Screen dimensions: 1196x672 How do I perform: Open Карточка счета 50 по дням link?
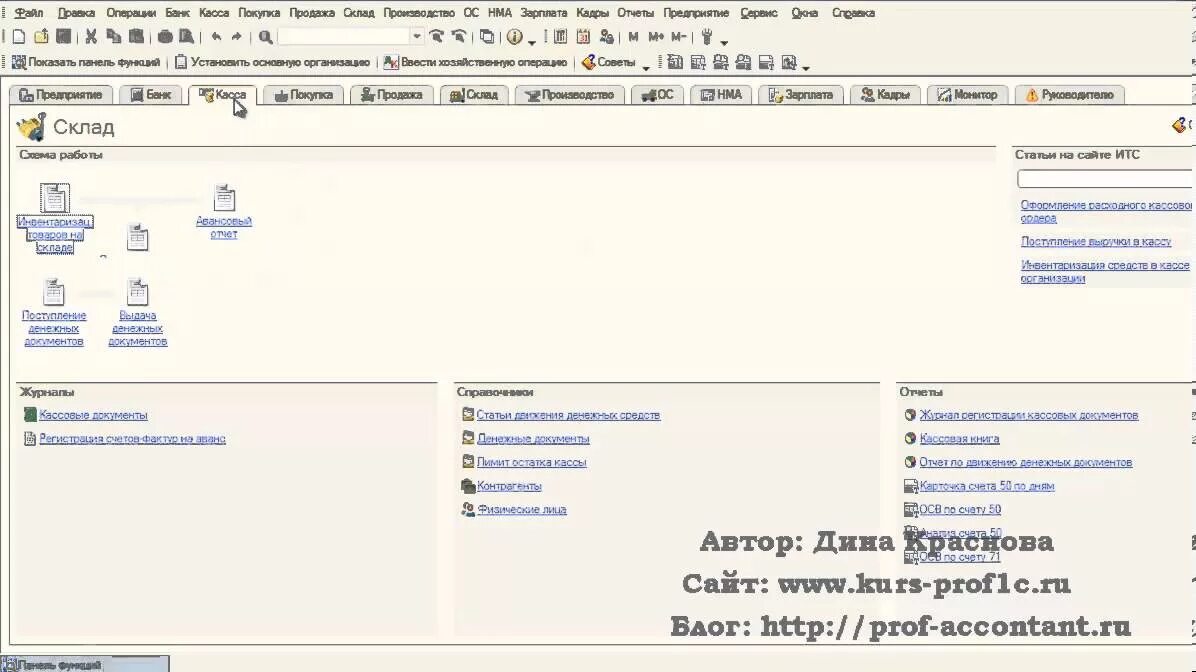coord(986,486)
